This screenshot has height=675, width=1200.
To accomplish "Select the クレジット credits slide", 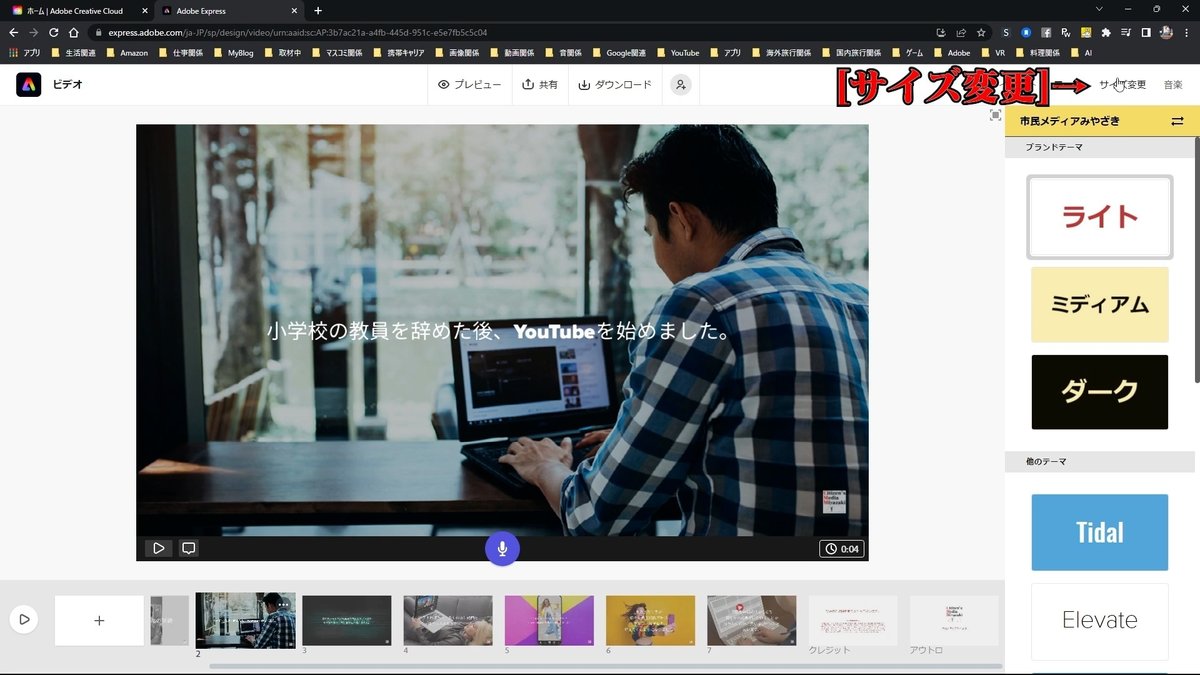I will pyautogui.click(x=853, y=620).
